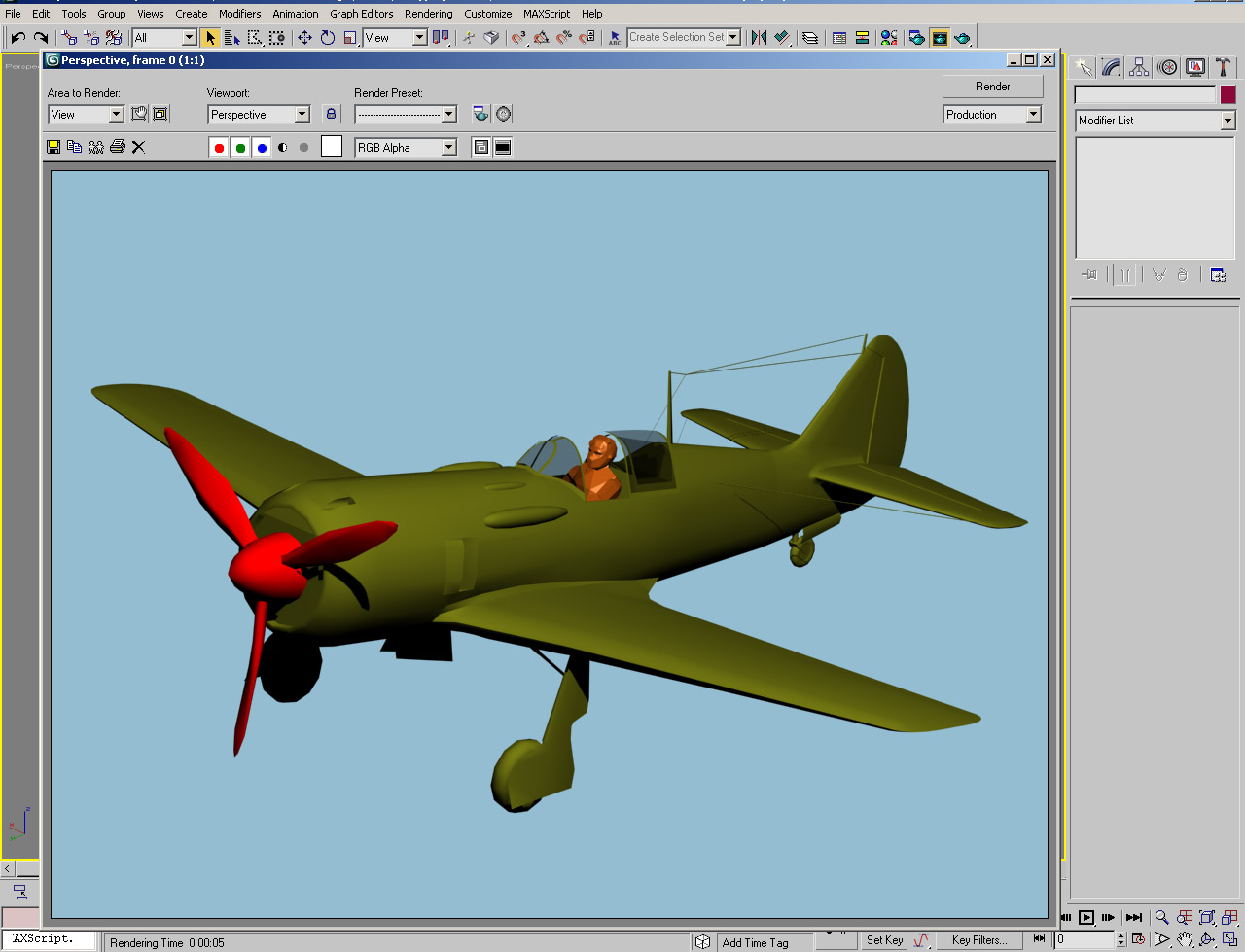The height and width of the screenshot is (952, 1245).
Task: Print the rendered image
Action: click(x=118, y=147)
